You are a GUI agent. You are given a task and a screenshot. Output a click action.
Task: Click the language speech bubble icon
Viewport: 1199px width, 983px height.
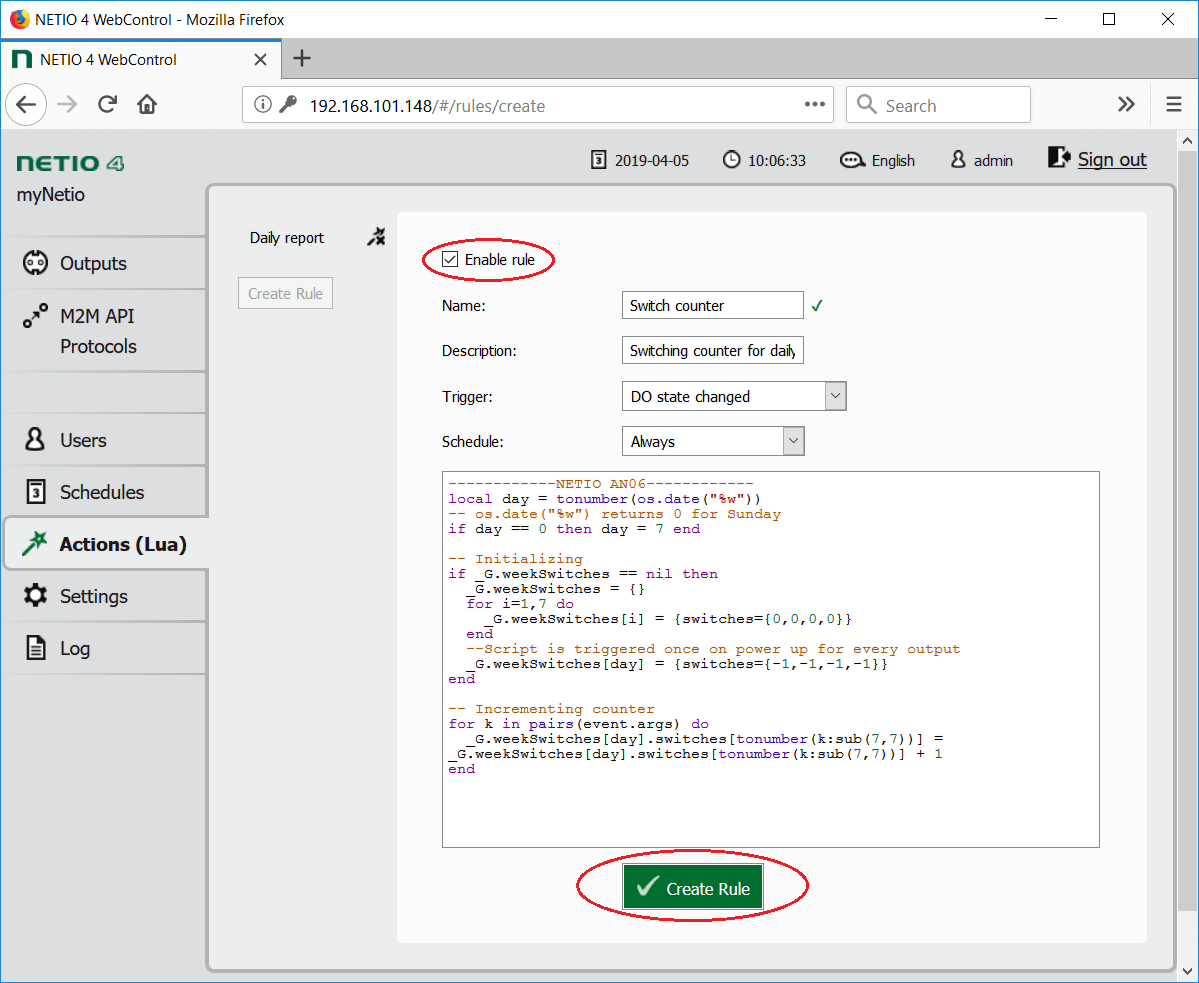(x=852, y=160)
